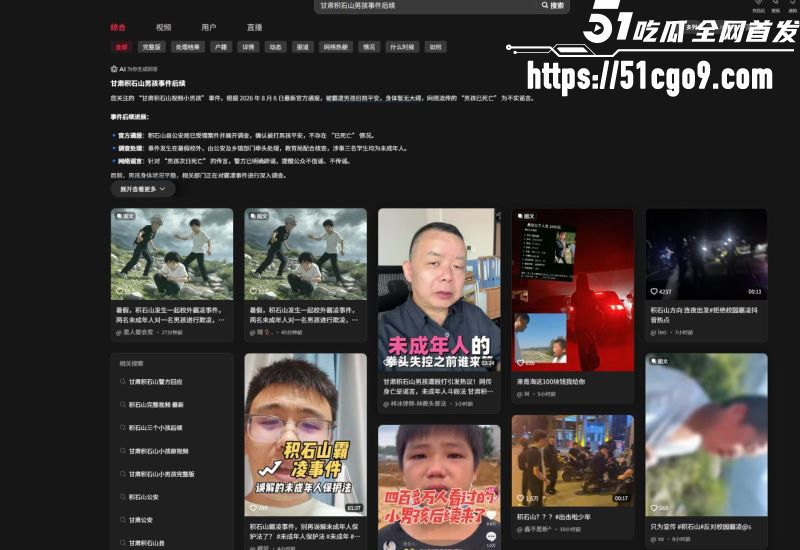This screenshot has height=550, width=800.
Task: Search related term 积石山完整视频 最新
Action: click(156, 405)
